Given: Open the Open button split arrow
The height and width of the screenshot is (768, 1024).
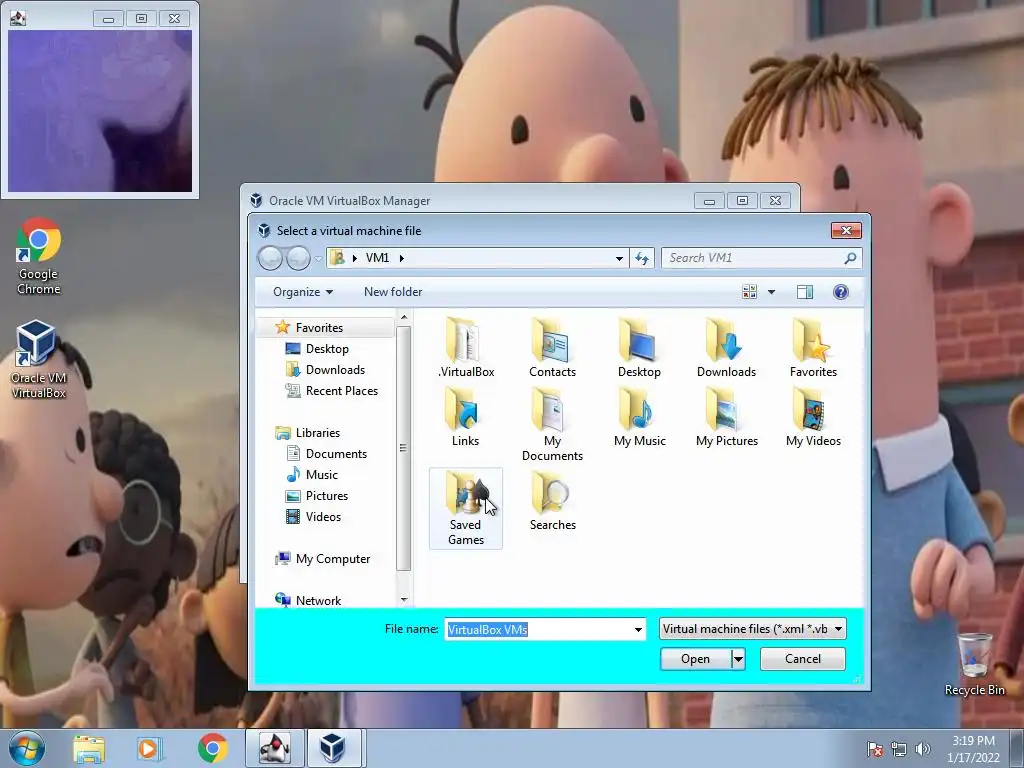Looking at the screenshot, I should tap(738, 659).
